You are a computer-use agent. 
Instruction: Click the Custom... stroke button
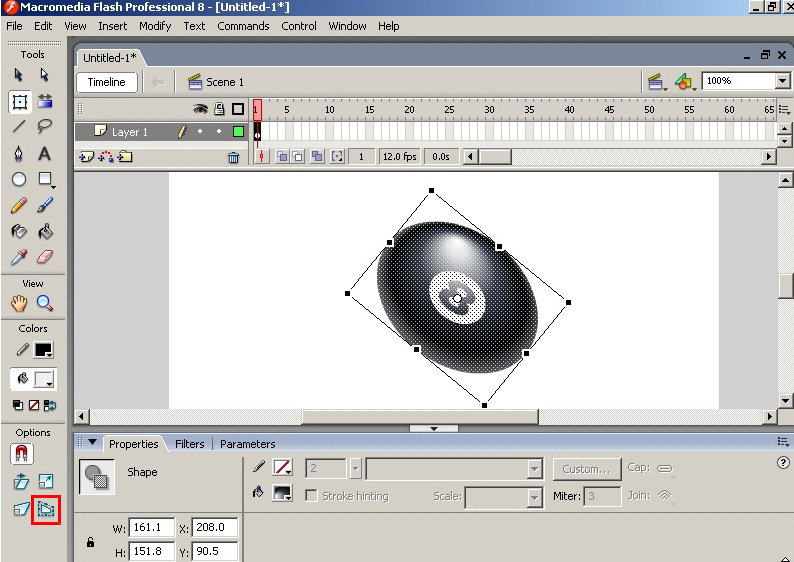tap(586, 469)
